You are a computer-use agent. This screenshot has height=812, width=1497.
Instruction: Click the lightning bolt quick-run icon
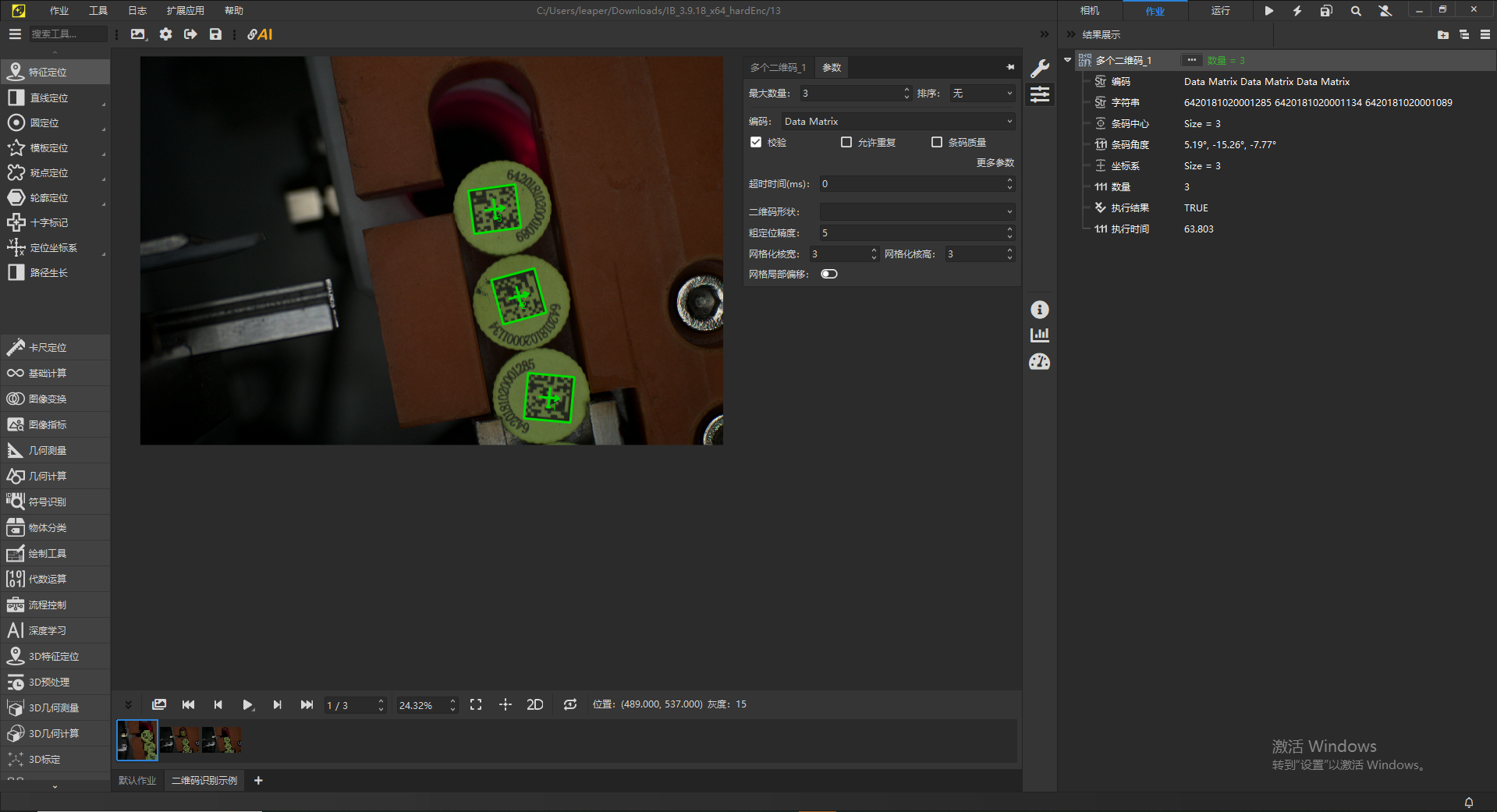tap(1297, 11)
